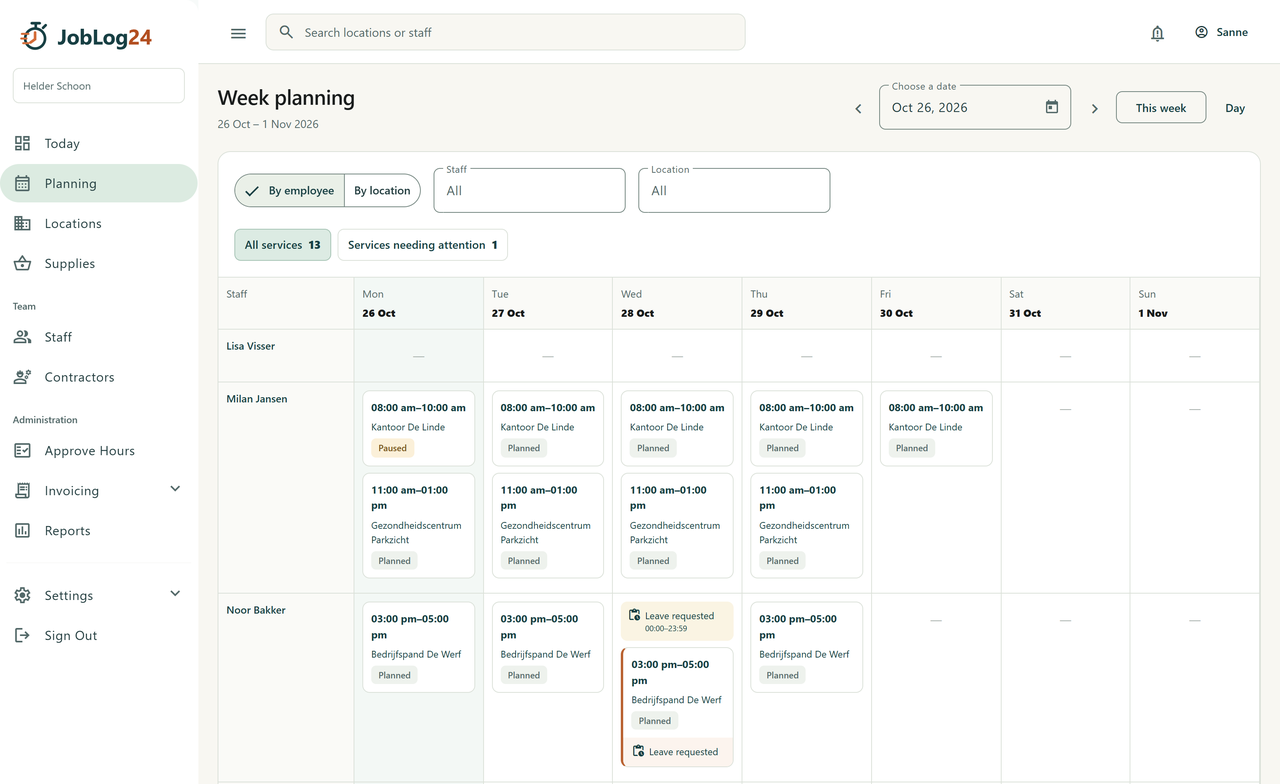Open Noor Bakker's Wednesday Bedrijfspand De Werf shift

coord(677,707)
